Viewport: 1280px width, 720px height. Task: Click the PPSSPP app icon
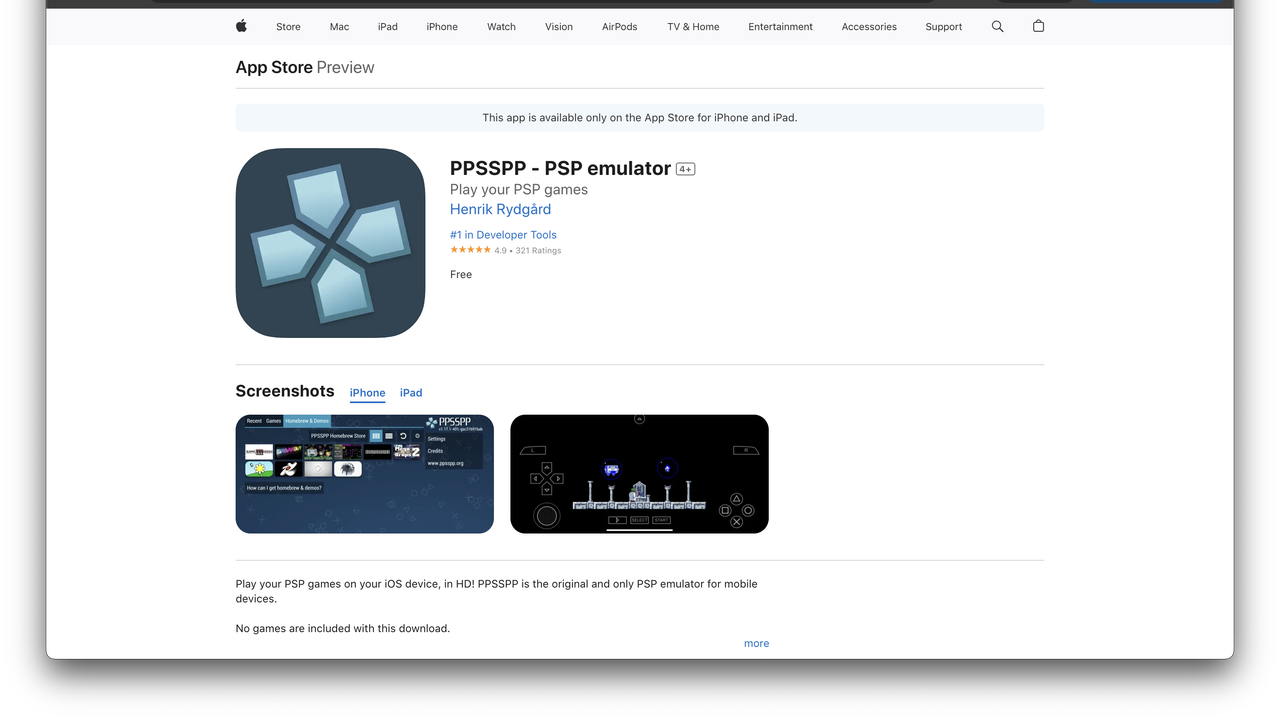tap(330, 243)
